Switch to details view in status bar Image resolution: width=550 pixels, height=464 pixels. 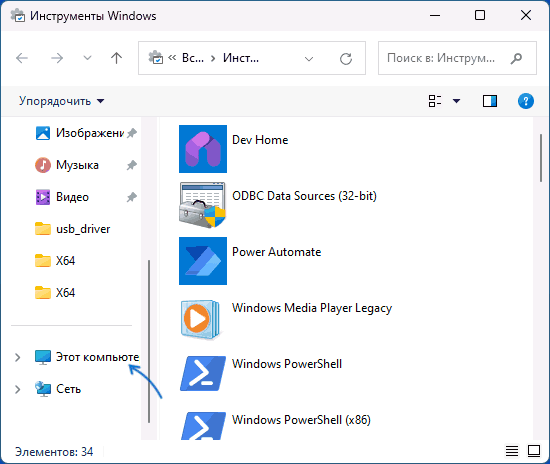(x=512, y=451)
